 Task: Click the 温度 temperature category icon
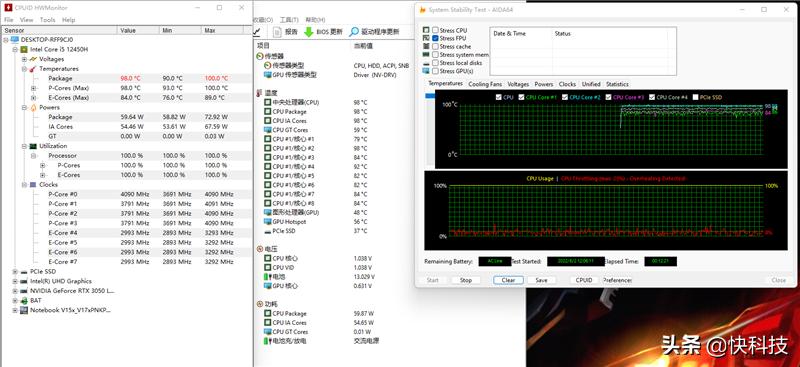tap(260, 93)
